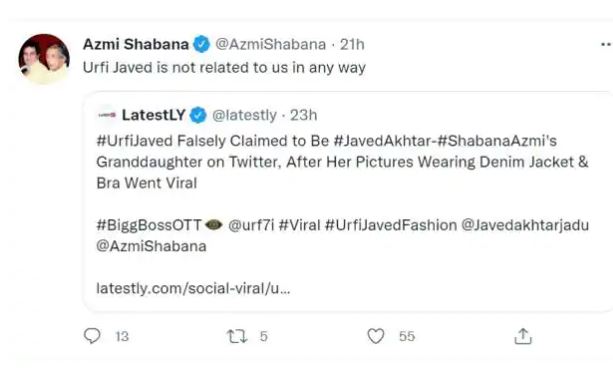Open the @Javedakhtarjadu mention
The image size is (613, 371).
(525, 226)
